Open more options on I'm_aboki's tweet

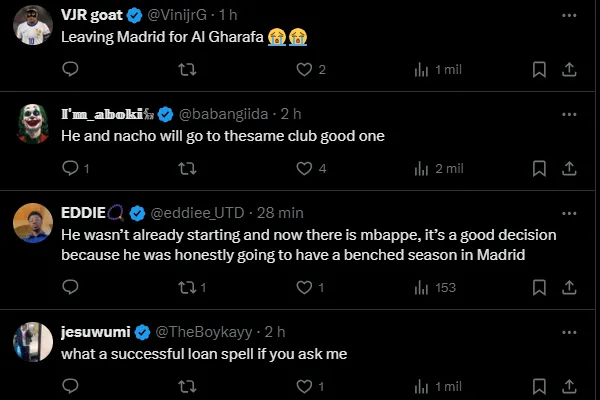pyautogui.click(x=568, y=112)
